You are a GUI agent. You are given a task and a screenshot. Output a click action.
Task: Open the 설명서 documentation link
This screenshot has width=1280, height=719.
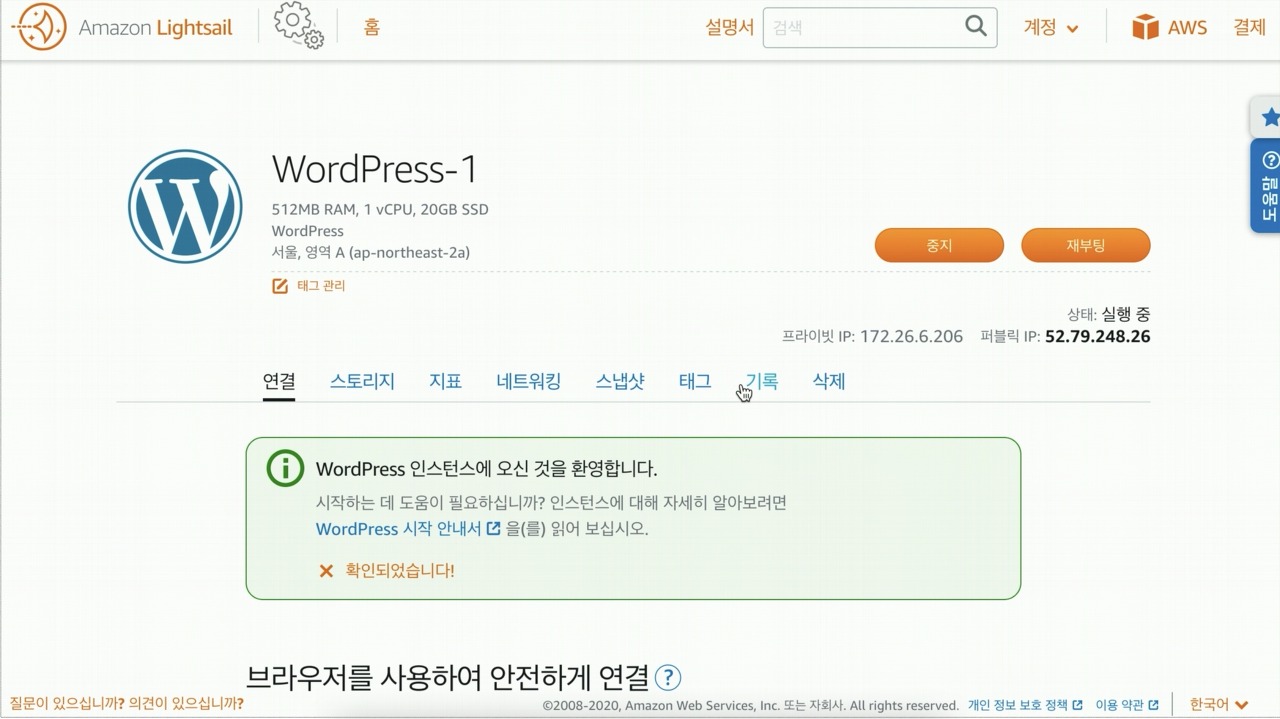(x=729, y=27)
